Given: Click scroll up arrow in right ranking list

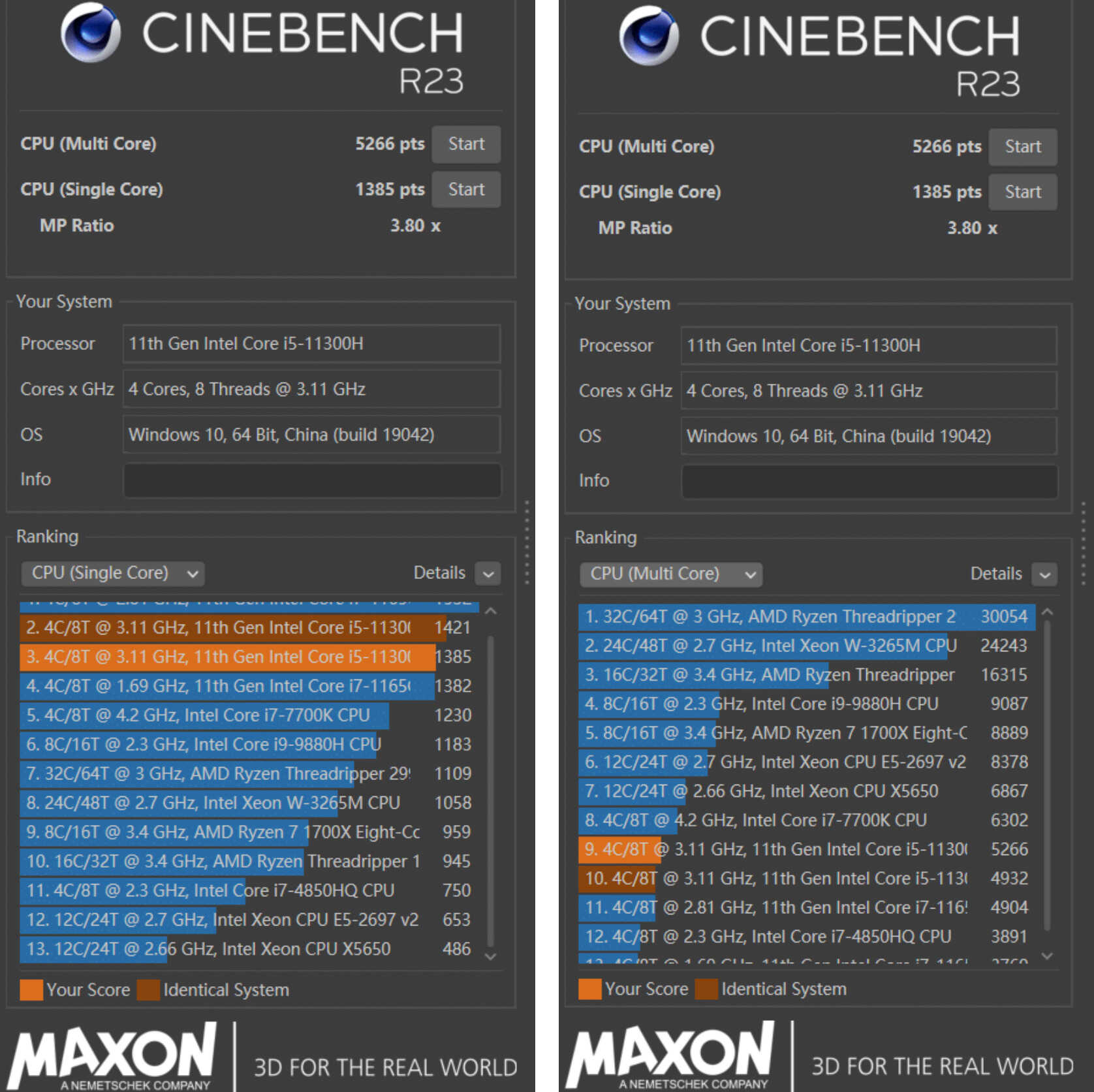Looking at the screenshot, I should tap(1048, 612).
